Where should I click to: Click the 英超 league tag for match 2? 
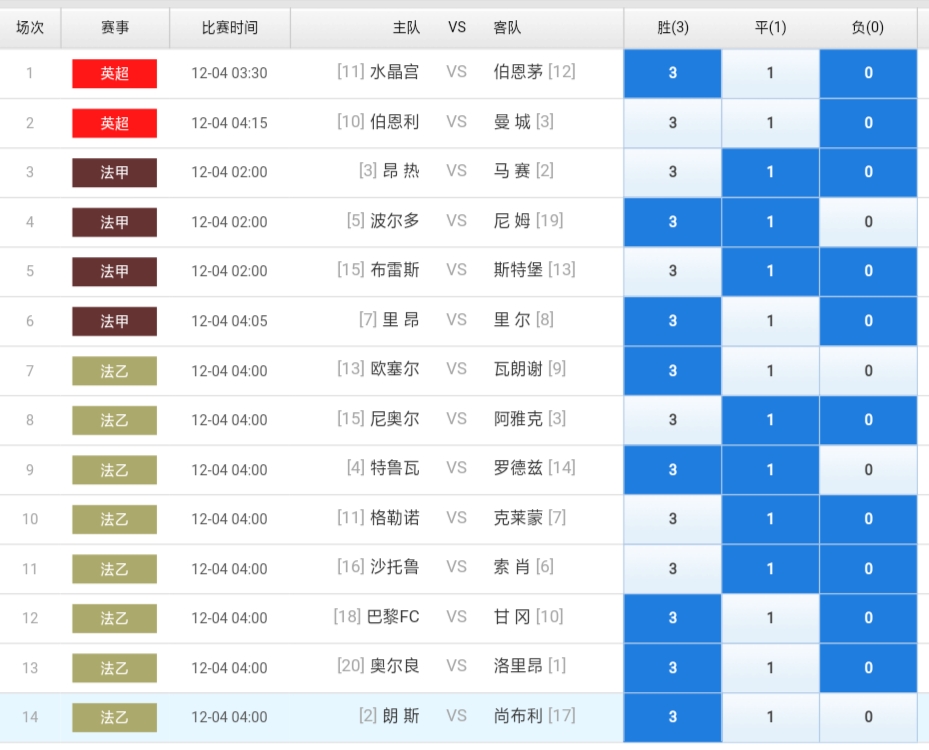coord(114,123)
